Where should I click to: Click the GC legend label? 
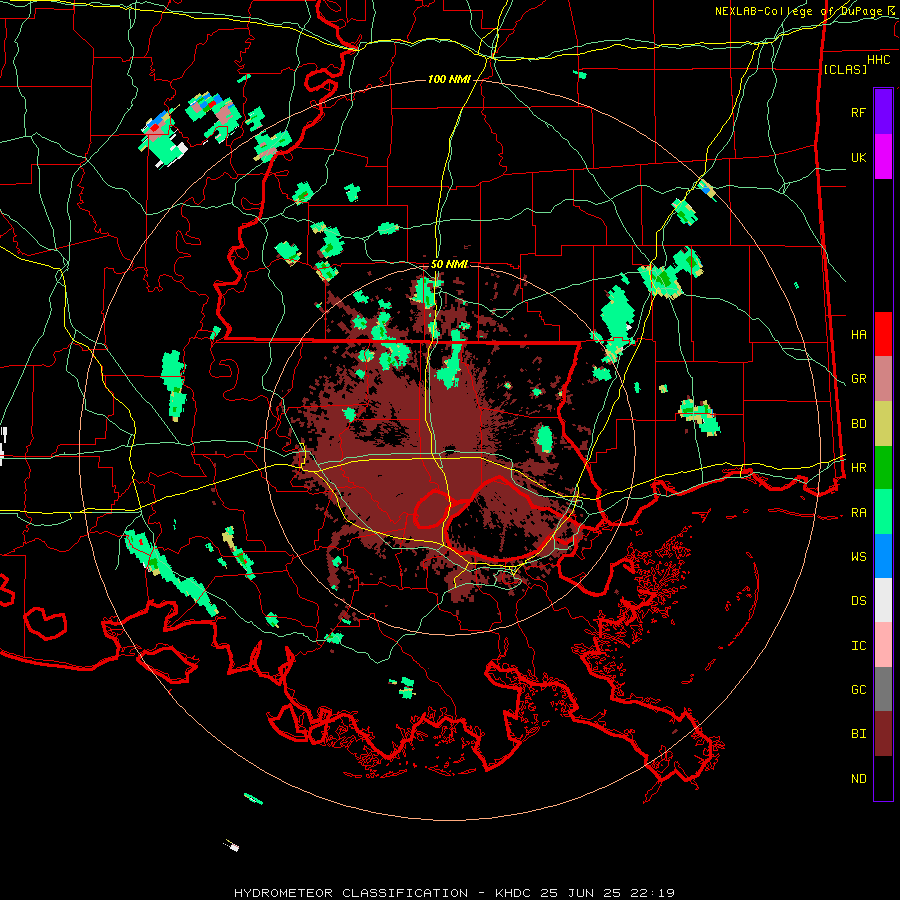click(858, 690)
